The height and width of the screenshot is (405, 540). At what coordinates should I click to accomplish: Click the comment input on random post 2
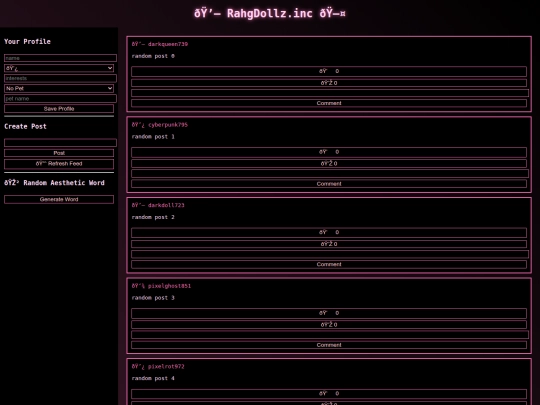tap(330, 254)
